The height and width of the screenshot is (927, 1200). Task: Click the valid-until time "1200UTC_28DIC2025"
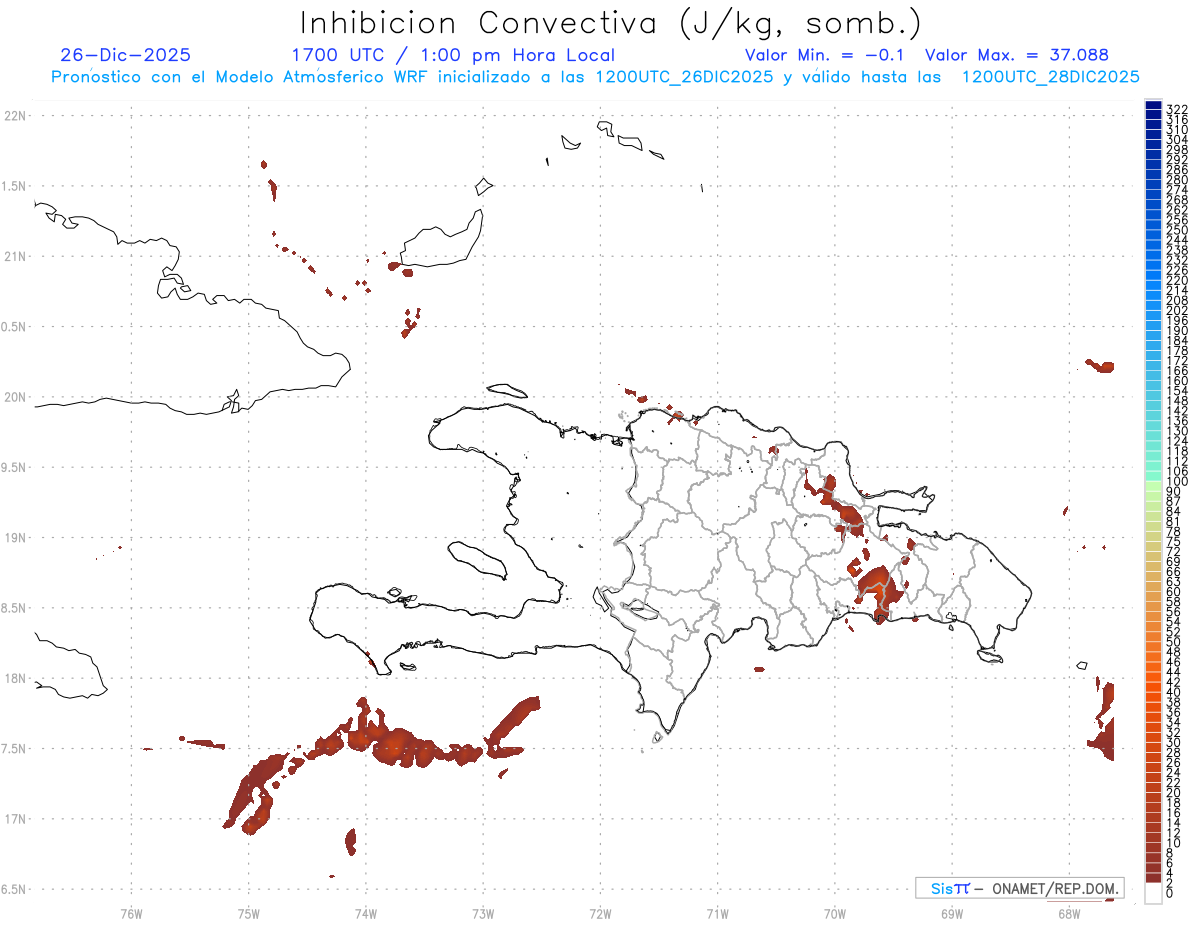1051,77
